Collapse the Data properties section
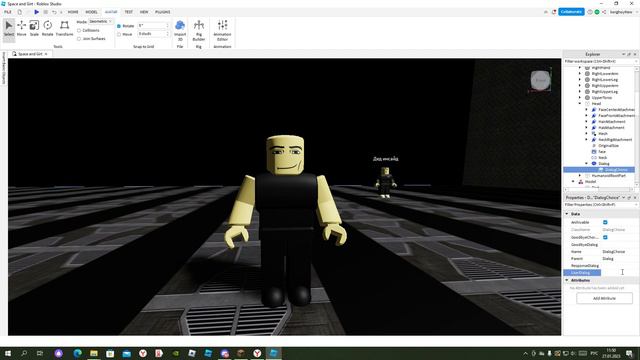The image size is (640, 360). [x=567, y=214]
